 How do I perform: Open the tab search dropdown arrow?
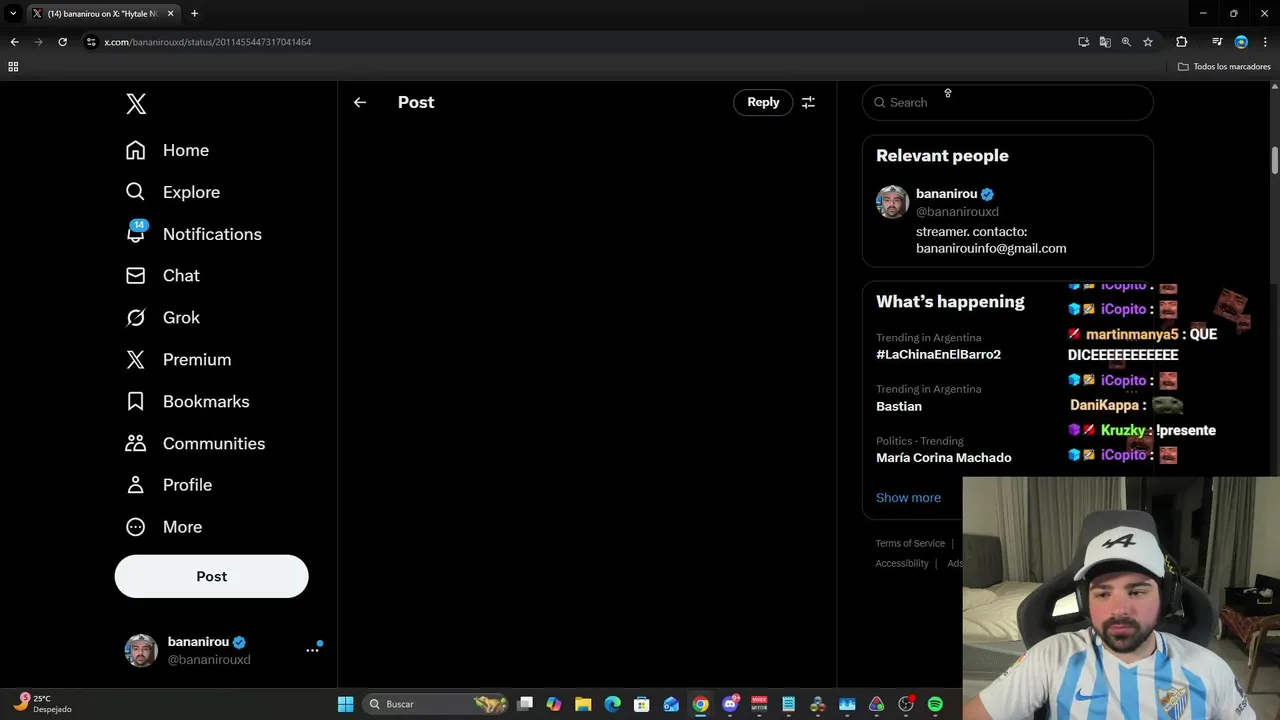coord(13,13)
